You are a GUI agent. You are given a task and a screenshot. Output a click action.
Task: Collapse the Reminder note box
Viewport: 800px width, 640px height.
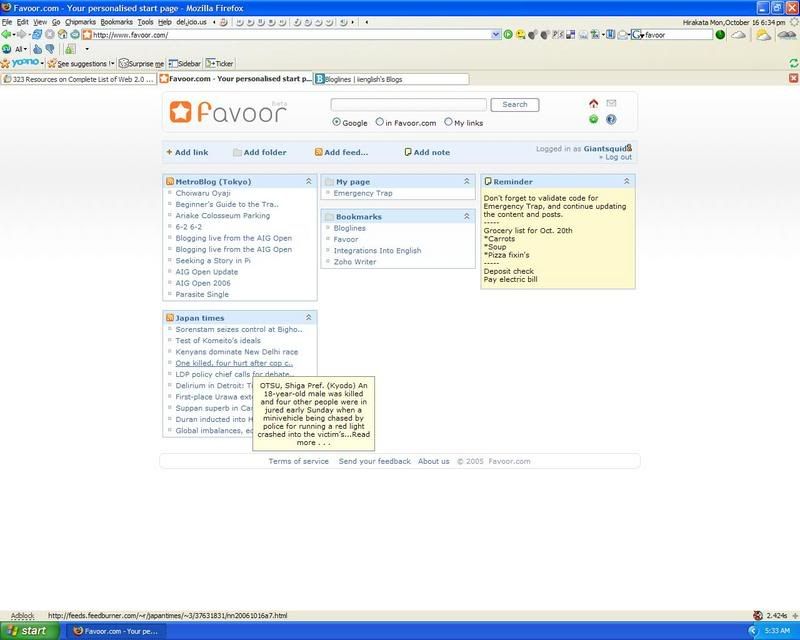point(627,181)
